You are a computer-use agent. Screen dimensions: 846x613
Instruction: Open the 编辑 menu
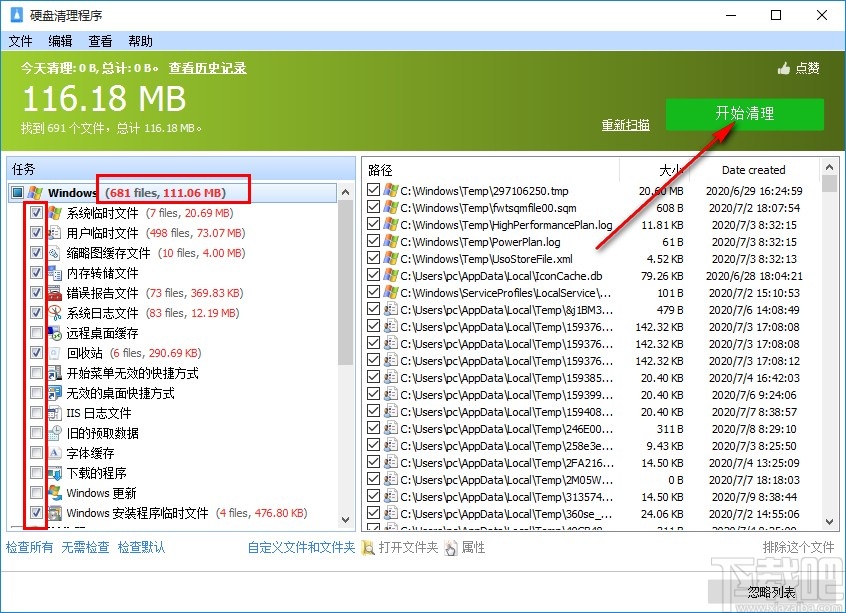(60, 41)
